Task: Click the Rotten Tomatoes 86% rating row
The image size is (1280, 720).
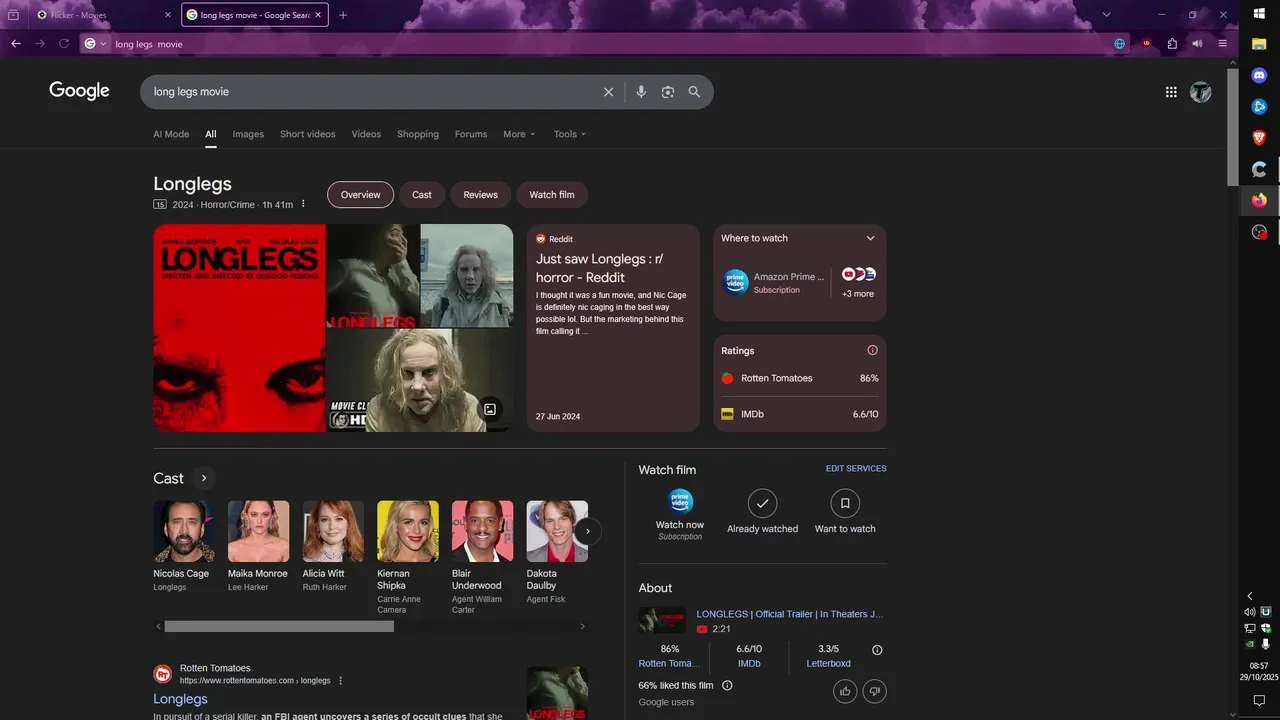Action: (x=800, y=378)
